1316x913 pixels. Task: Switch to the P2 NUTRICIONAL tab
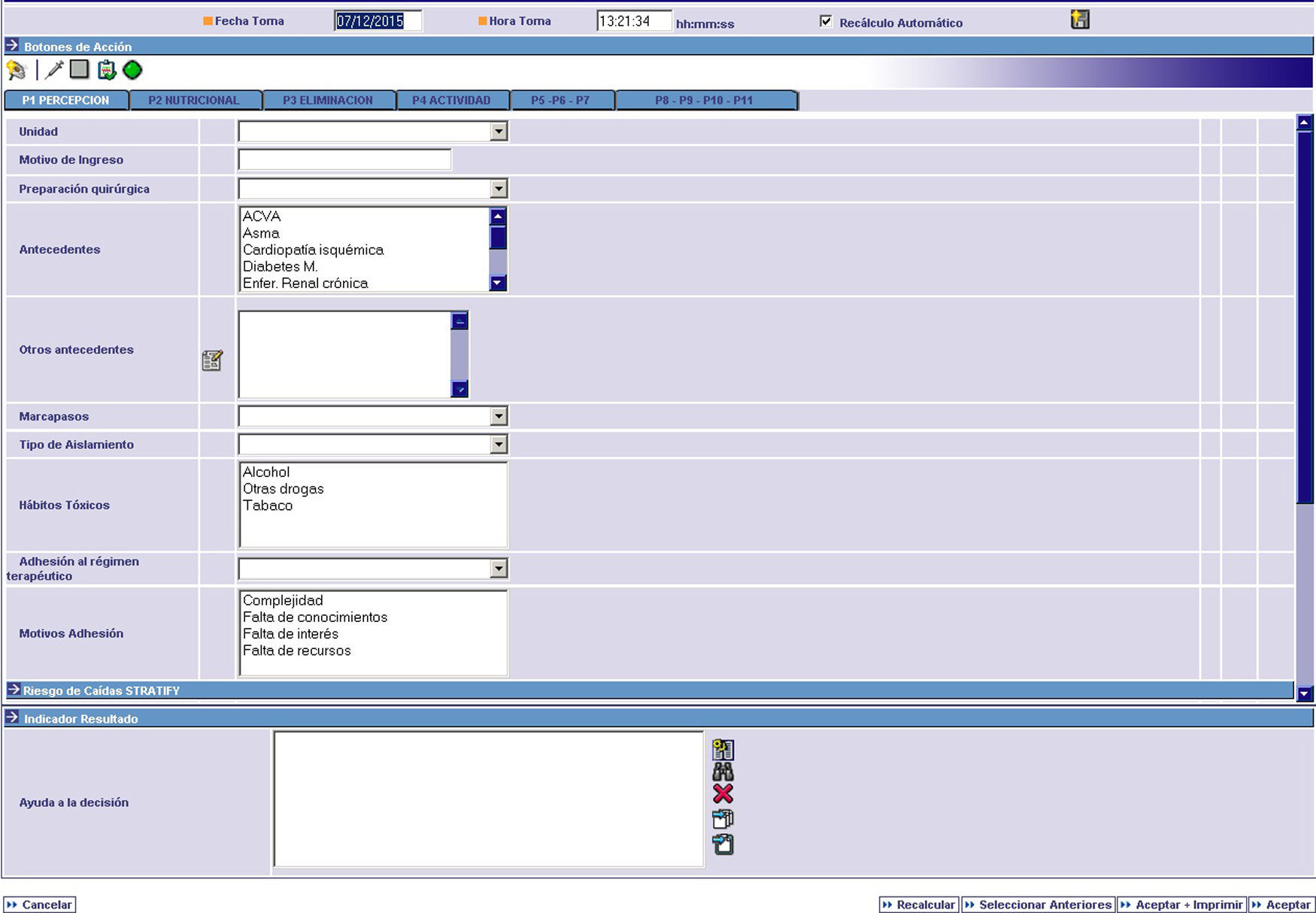point(194,100)
